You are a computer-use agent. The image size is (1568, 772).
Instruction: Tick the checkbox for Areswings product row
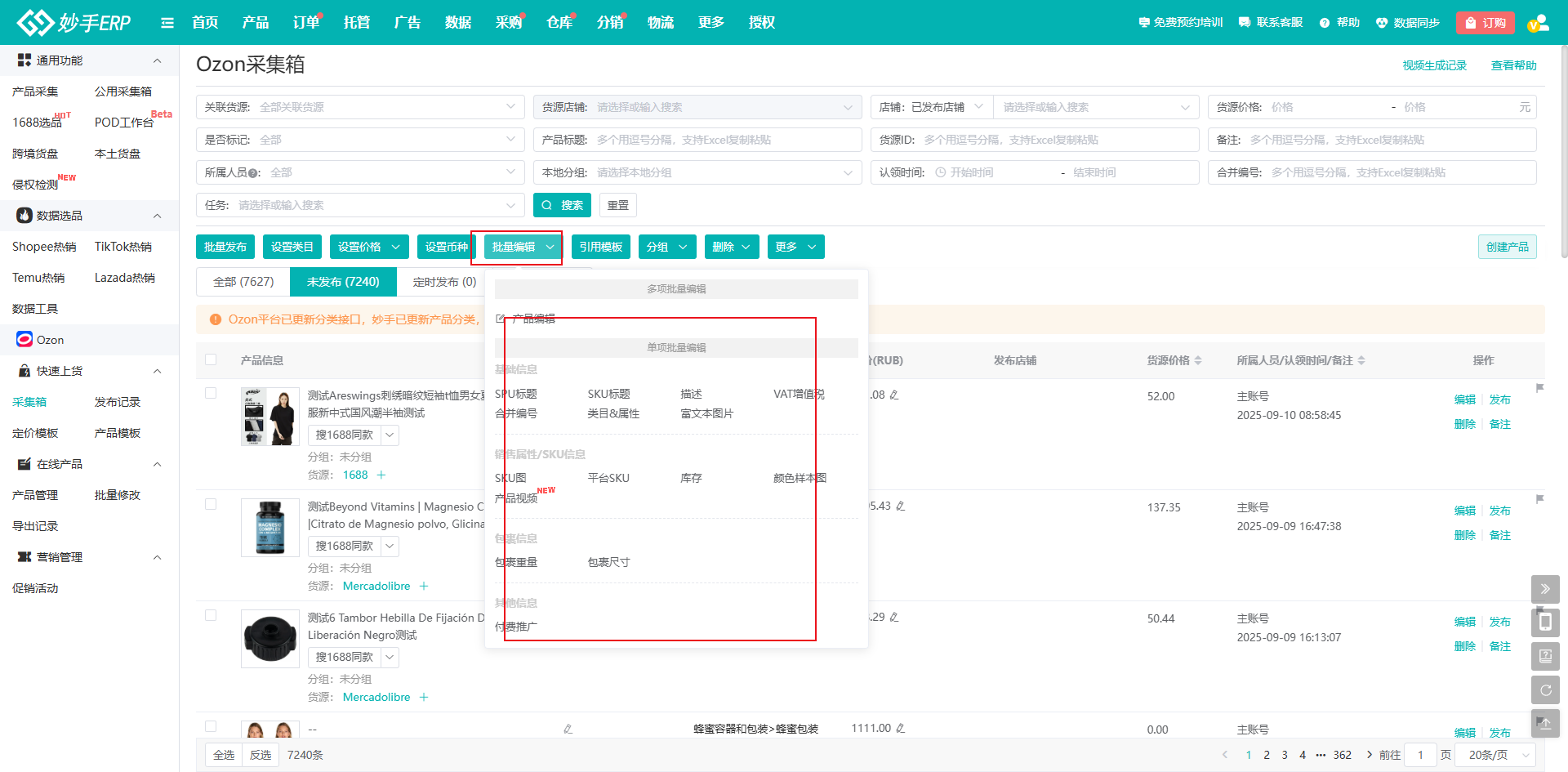tap(211, 393)
